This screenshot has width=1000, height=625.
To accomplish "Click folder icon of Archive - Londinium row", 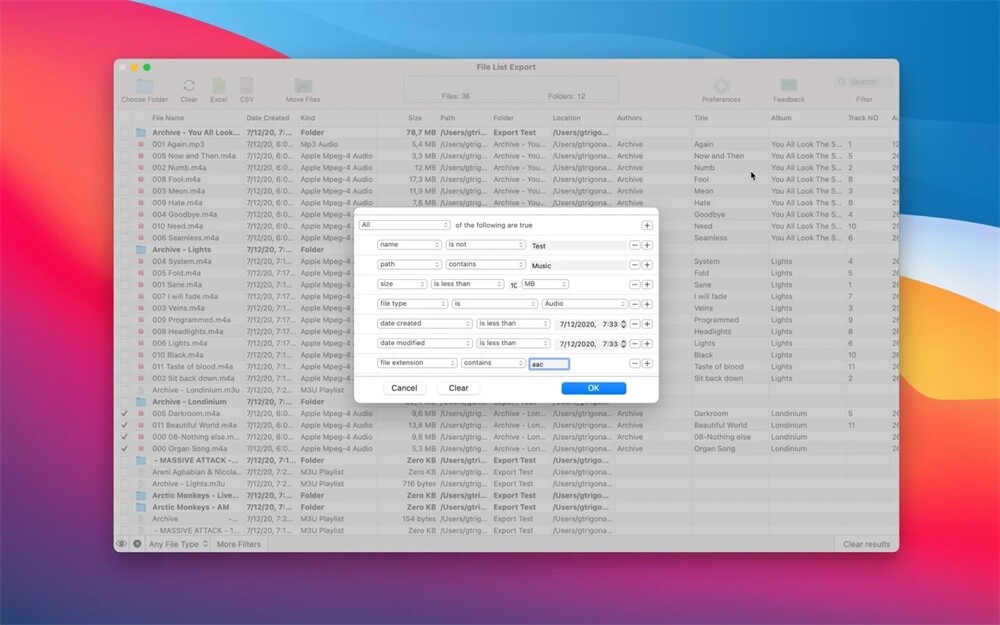I will tap(141, 402).
